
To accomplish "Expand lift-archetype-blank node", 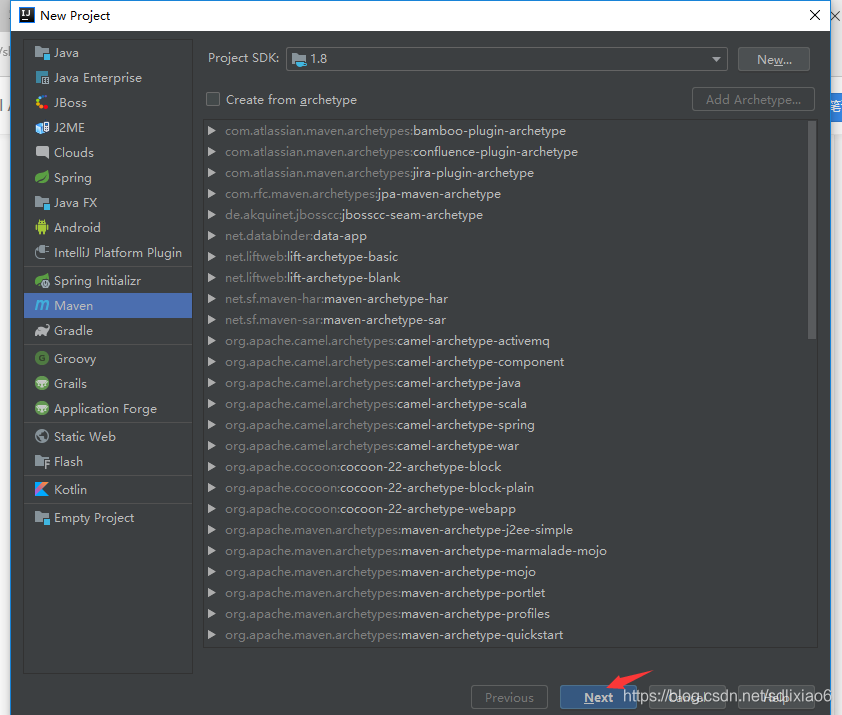I will click(212, 277).
